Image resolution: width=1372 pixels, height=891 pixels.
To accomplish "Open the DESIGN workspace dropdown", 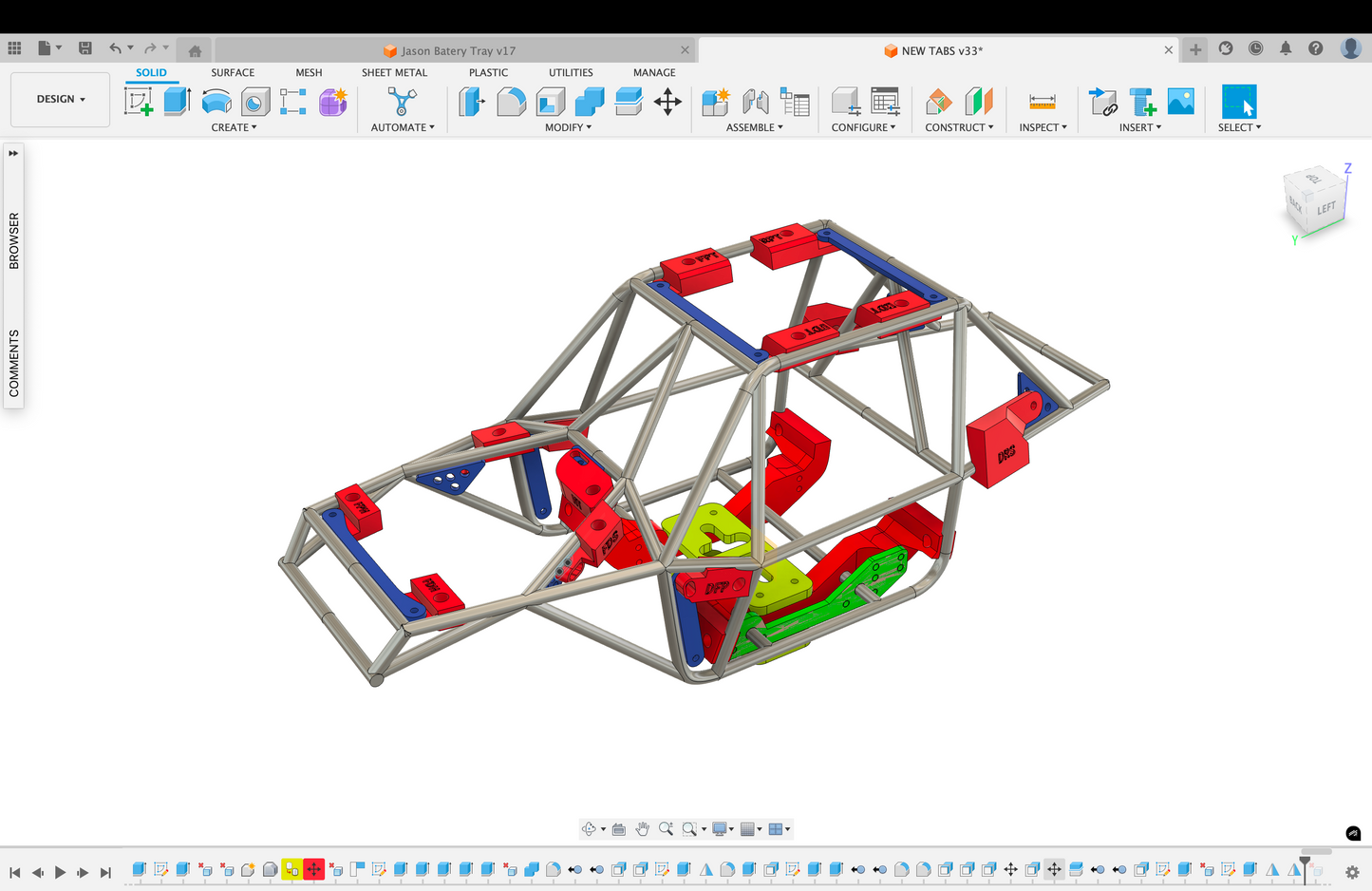I will click(61, 99).
